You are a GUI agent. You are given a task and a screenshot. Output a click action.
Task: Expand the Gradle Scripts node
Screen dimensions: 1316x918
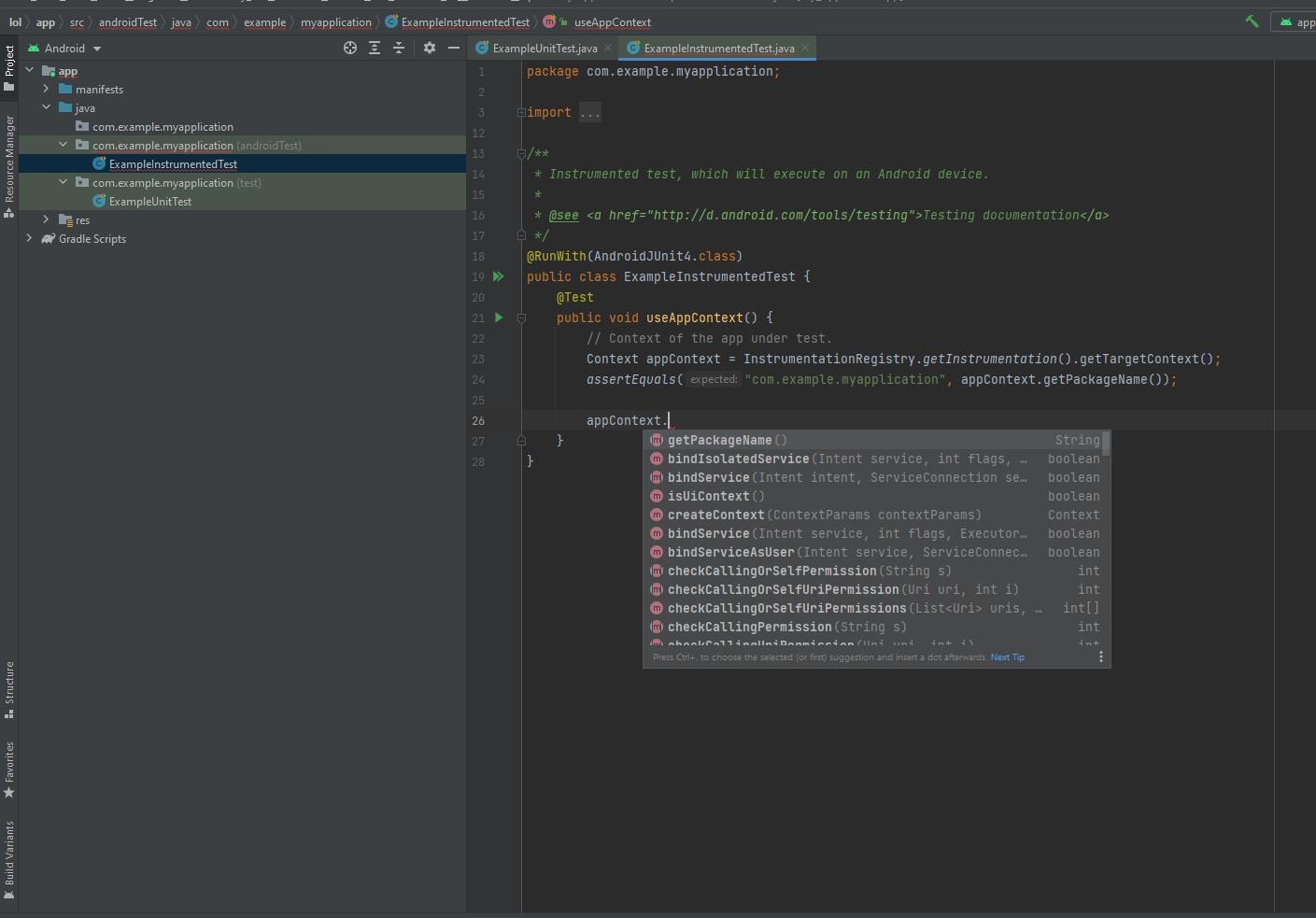(x=29, y=238)
